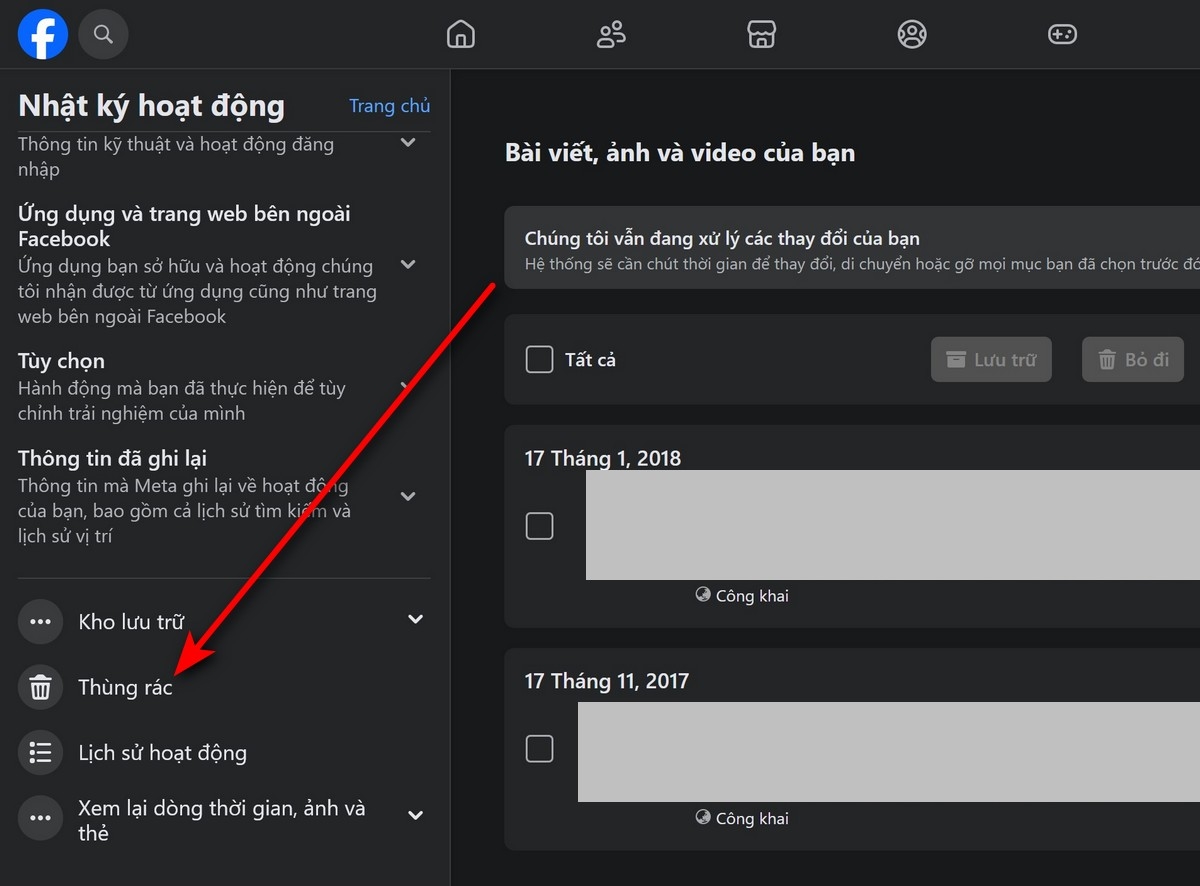1200x886 pixels.
Task: Open the Gaming controller icon
Action: coord(1062,34)
